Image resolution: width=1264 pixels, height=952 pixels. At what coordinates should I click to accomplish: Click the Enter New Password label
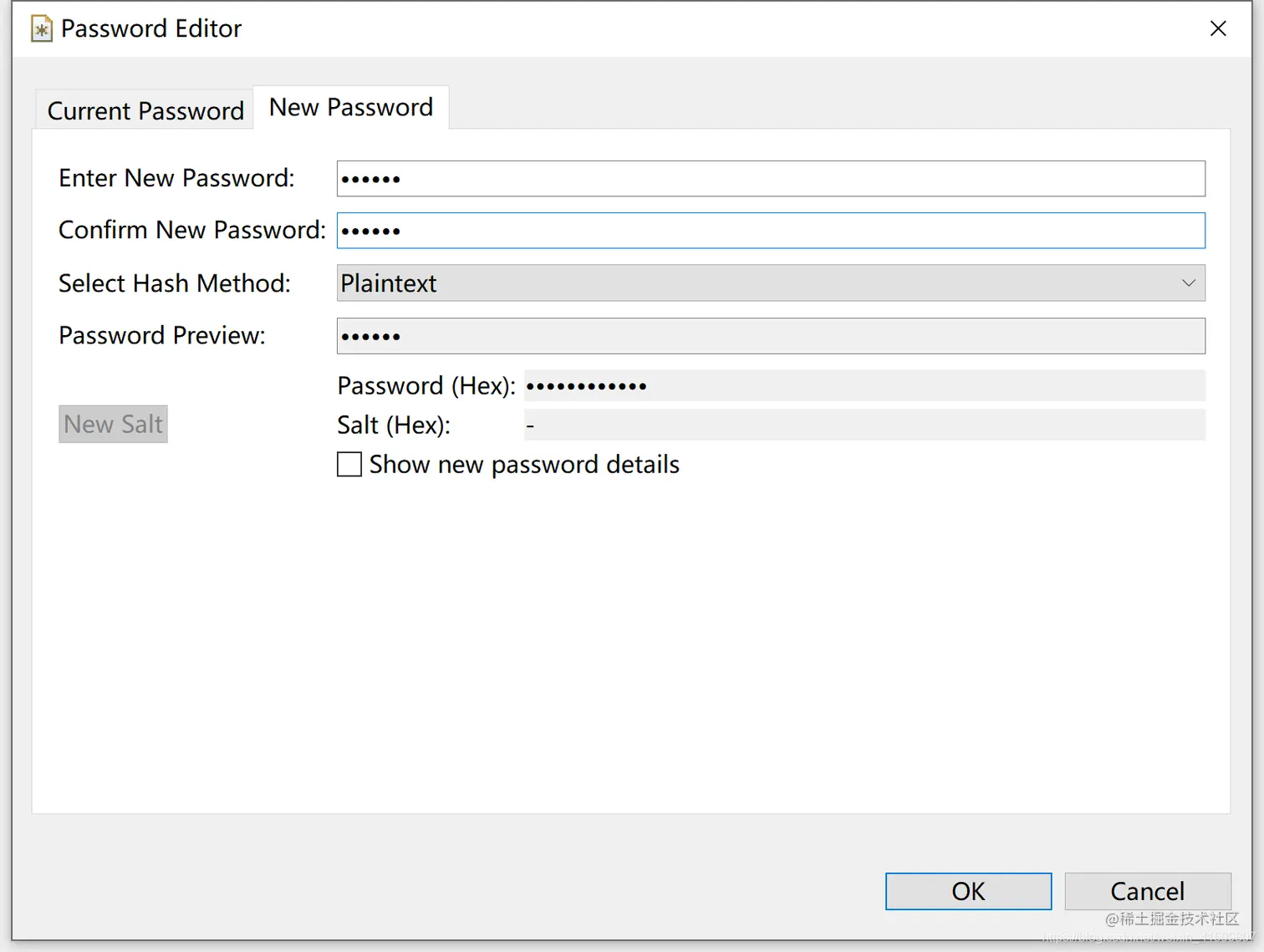pos(176,178)
